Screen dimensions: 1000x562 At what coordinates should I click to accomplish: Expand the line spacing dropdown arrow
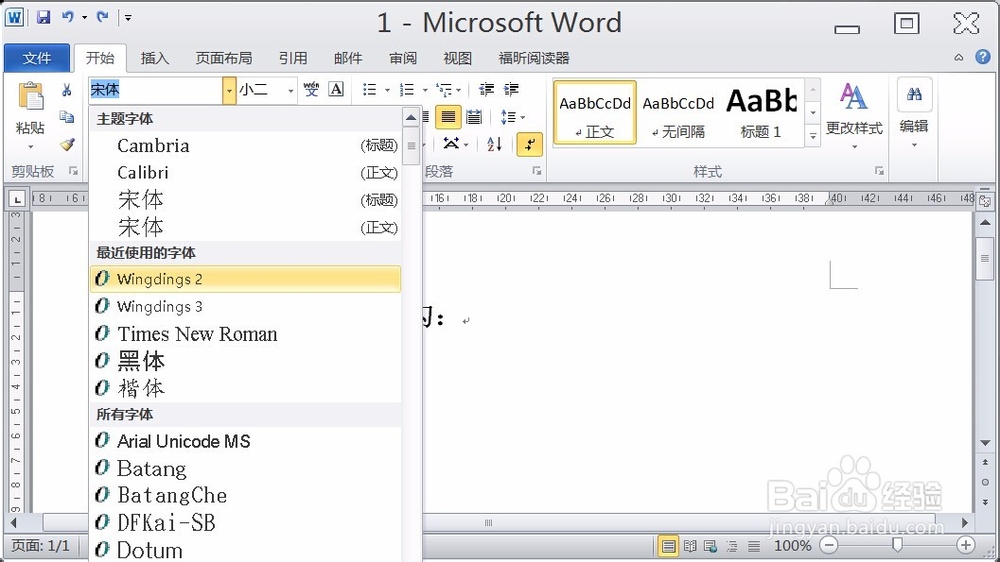(523, 117)
